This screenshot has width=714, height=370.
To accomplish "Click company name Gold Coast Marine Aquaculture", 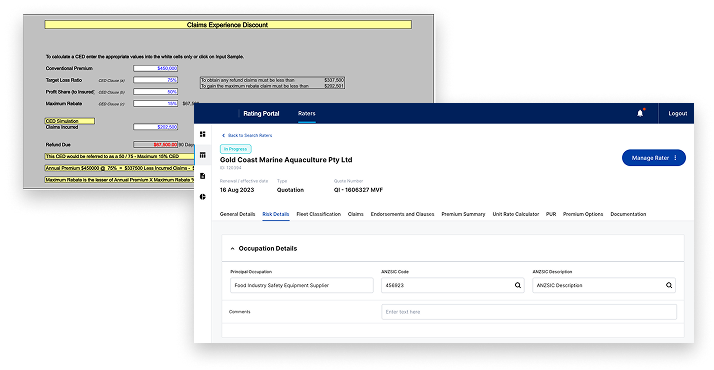I will (286, 160).
